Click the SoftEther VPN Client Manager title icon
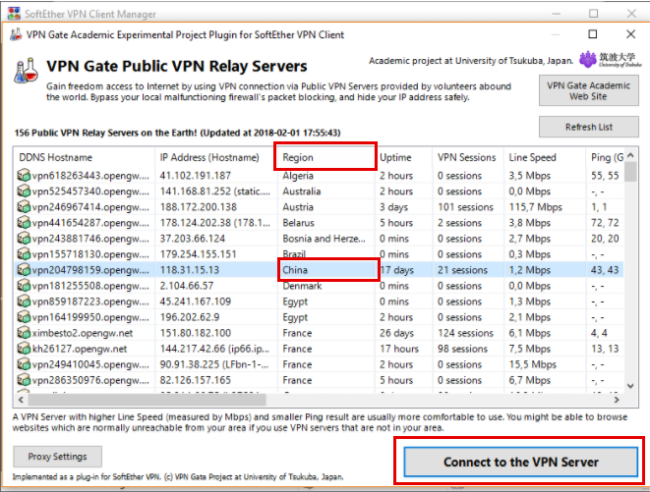 tap(14, 13)
